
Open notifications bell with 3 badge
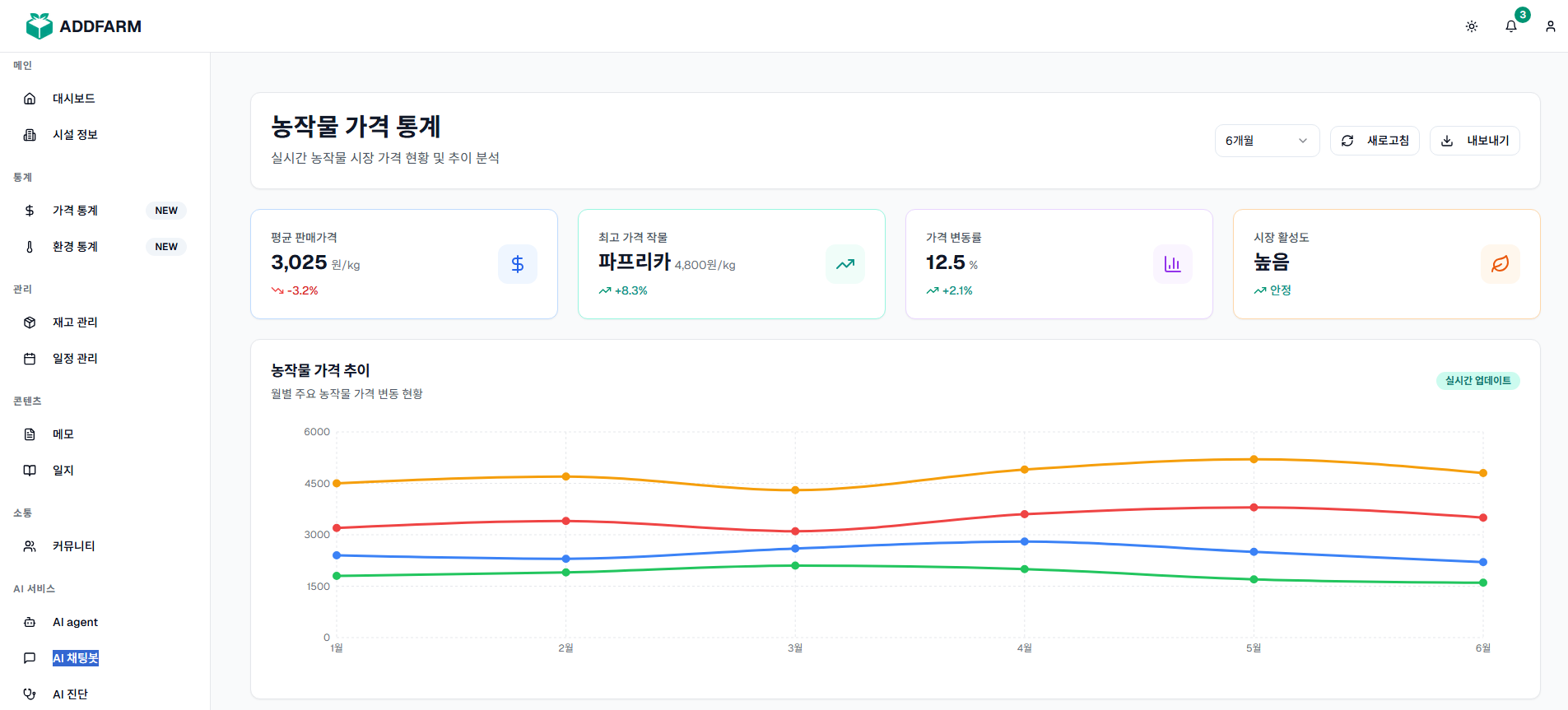[1511, 26]
